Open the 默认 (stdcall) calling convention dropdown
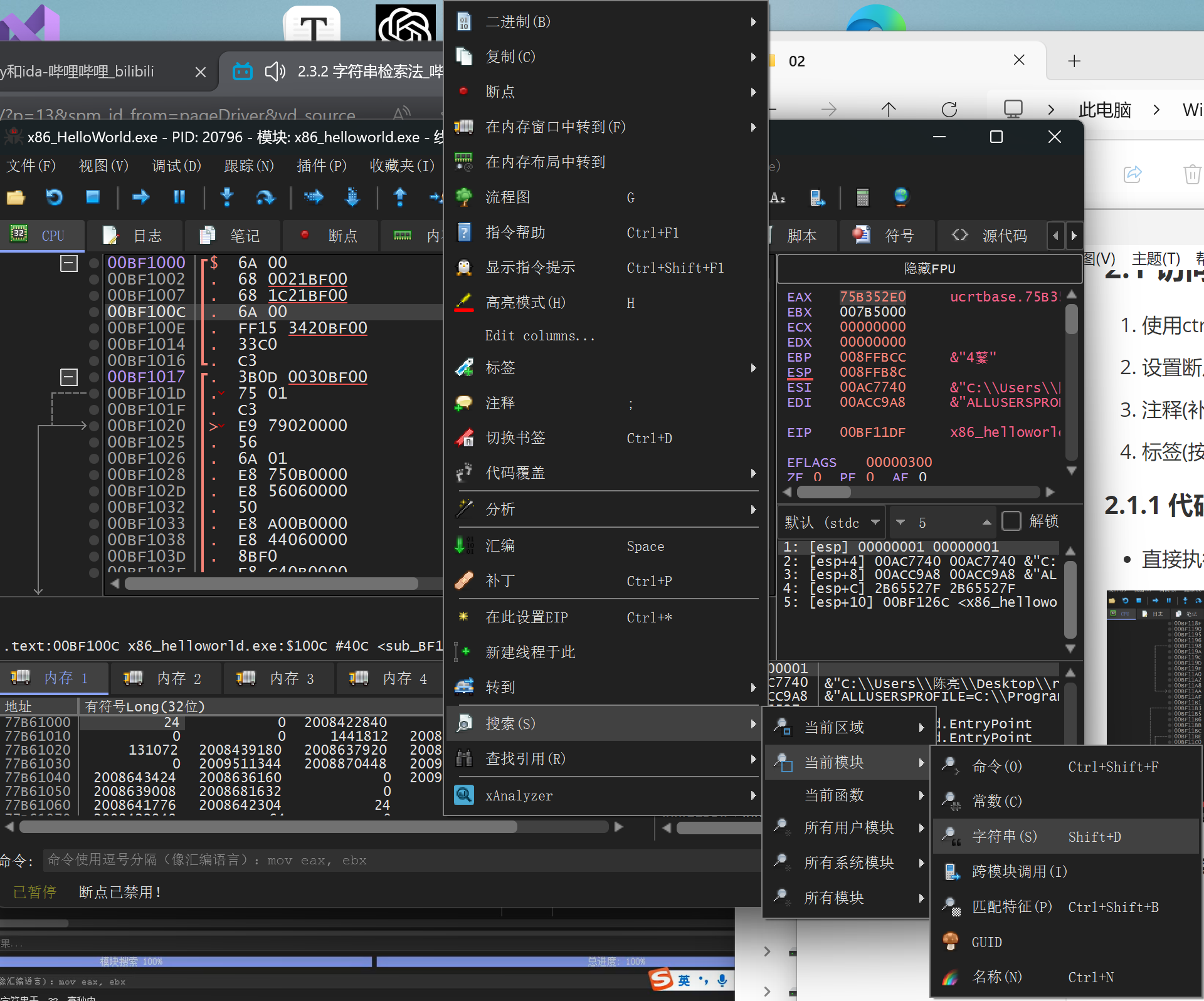Screen dimensions: 1204x1001 coord(832,522)
